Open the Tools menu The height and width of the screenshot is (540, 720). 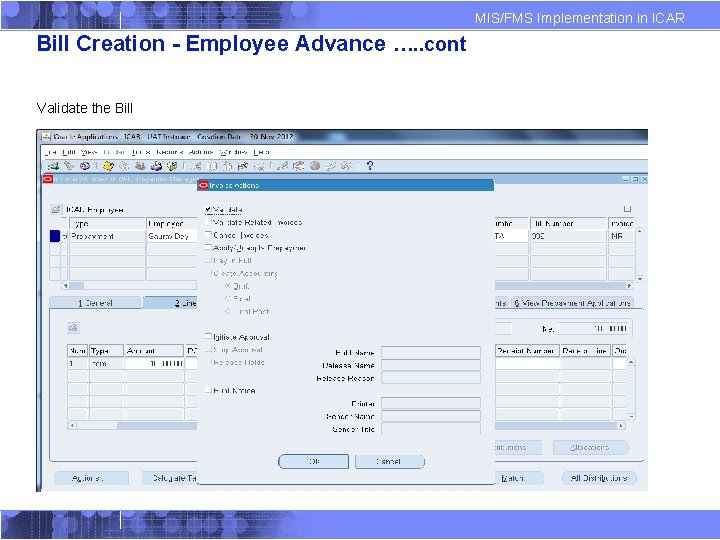click(x=141, y=152)
